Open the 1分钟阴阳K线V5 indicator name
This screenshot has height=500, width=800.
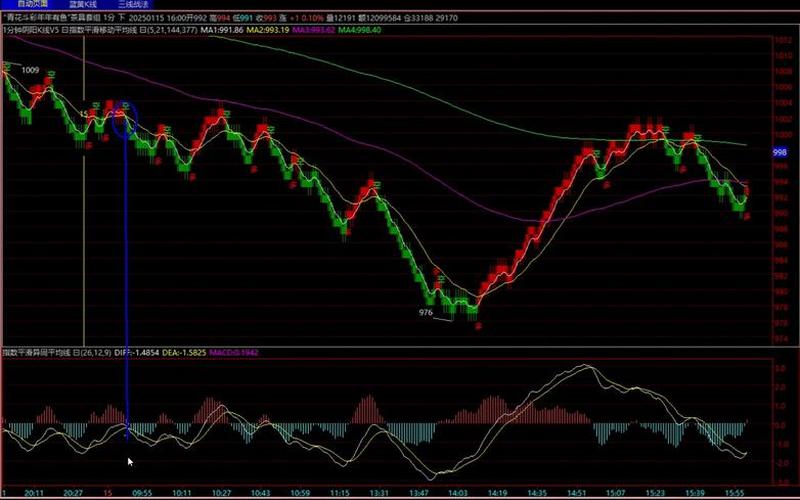click(31, 30)
